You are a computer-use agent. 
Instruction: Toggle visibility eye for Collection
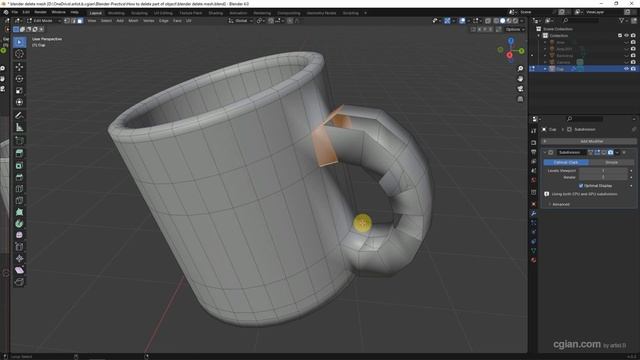coord(627,36)
